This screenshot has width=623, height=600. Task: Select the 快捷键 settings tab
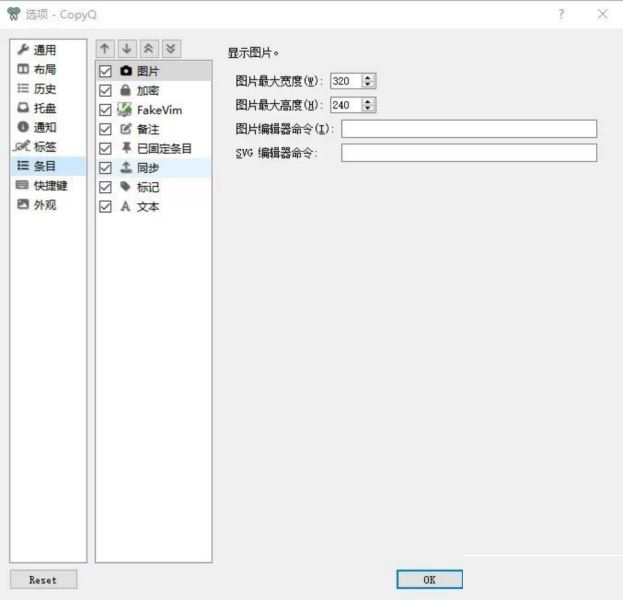(48, 185)
